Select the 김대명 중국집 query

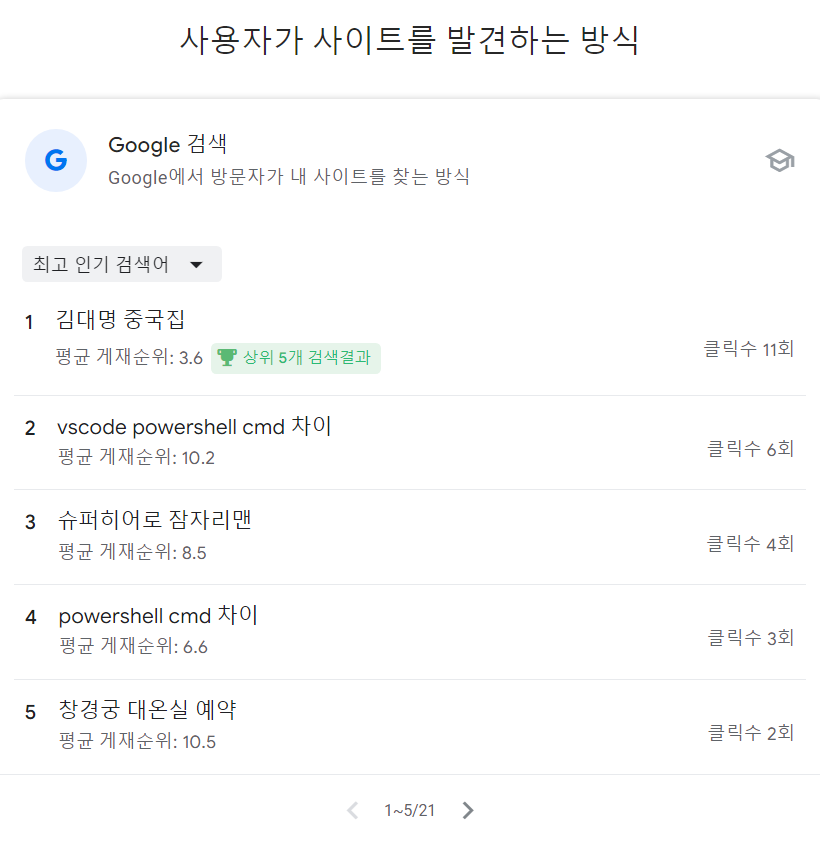click(121, 320)
